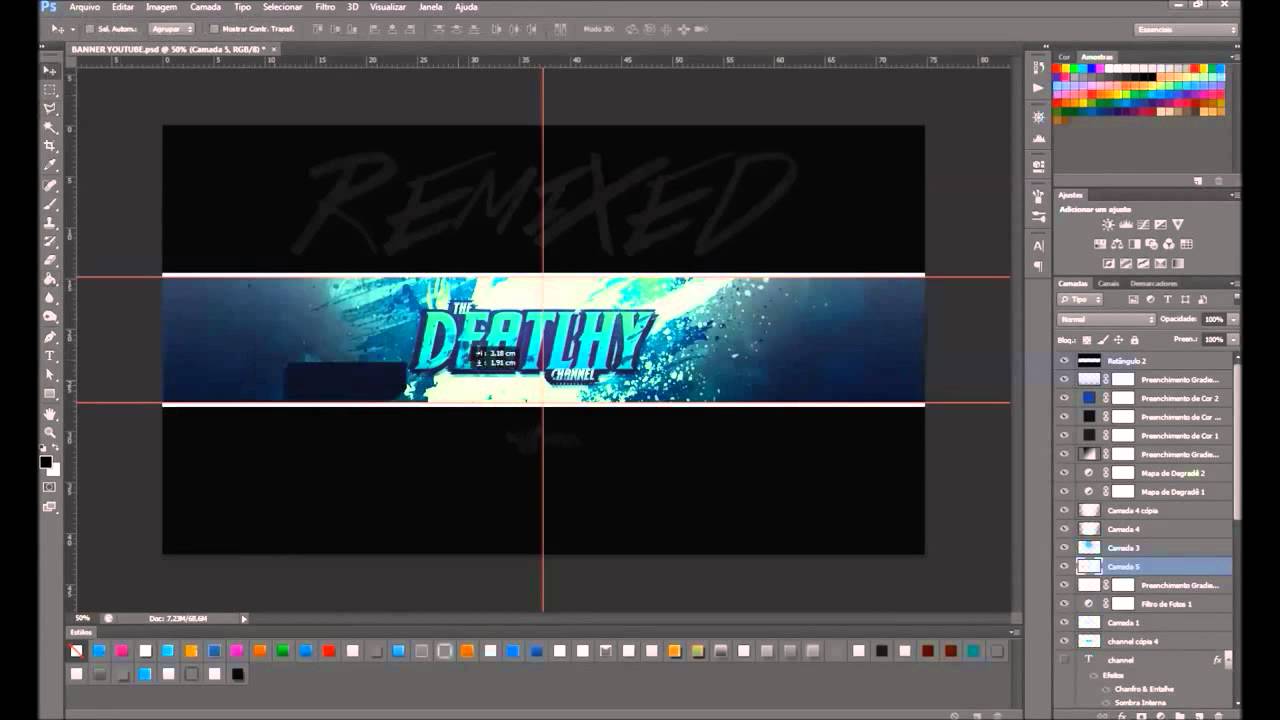Hide the Camada 4 cópia layer
The width and height of the screenshot is (1280, 720).
pyautogui.click(x=1064, y=510)
